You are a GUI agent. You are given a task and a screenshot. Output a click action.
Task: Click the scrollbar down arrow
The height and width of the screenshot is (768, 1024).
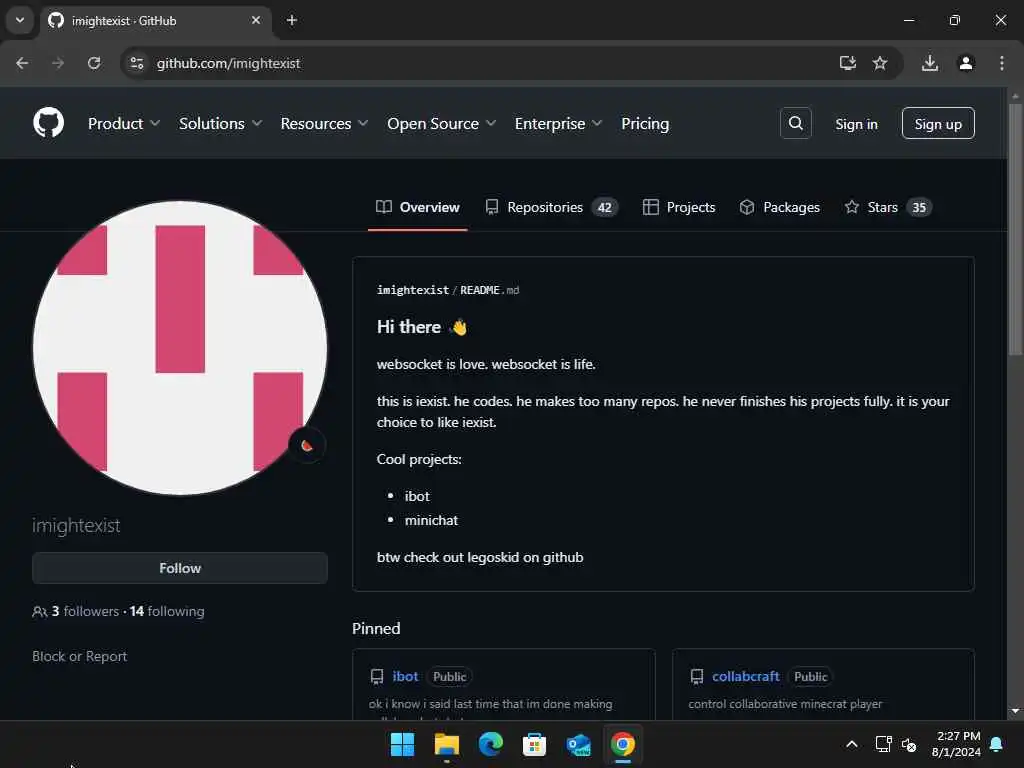[1015, 711]
